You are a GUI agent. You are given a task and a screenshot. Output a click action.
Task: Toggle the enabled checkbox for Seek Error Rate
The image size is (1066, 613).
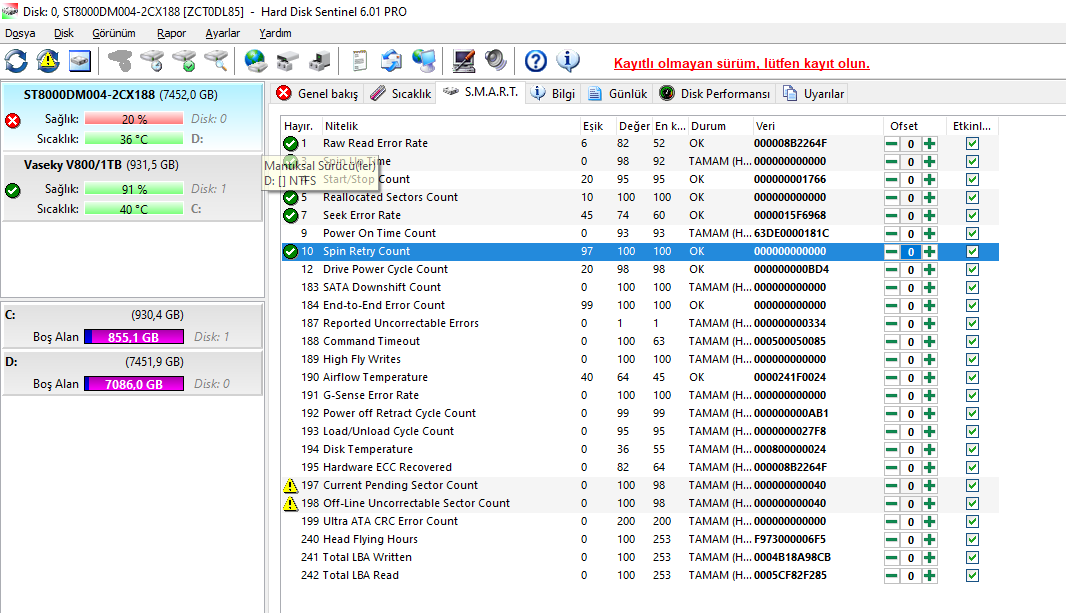[972, 215]
